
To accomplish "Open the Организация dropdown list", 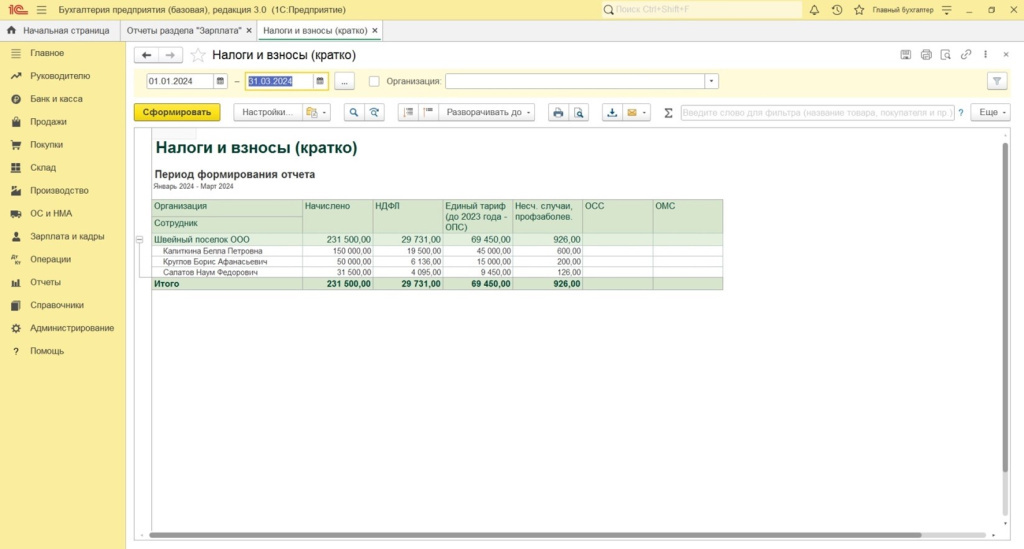I will point(711,81).
